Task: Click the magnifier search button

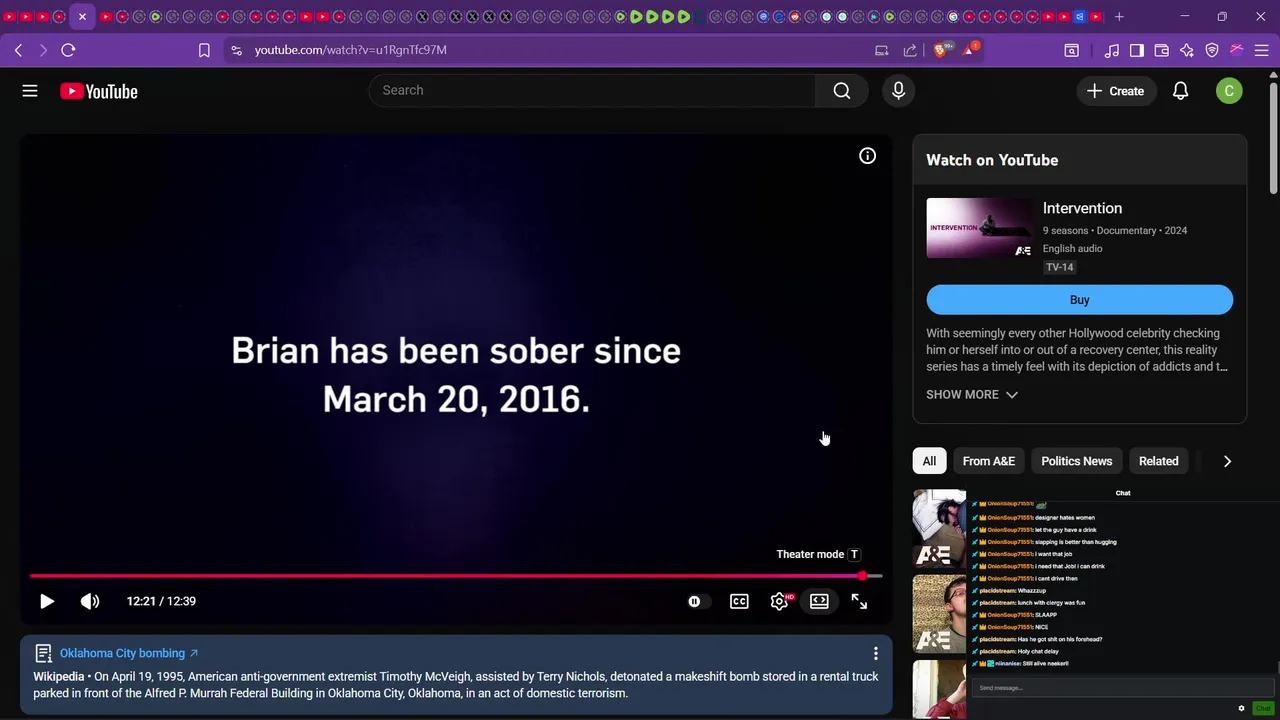Action: (x=842, y=91)
